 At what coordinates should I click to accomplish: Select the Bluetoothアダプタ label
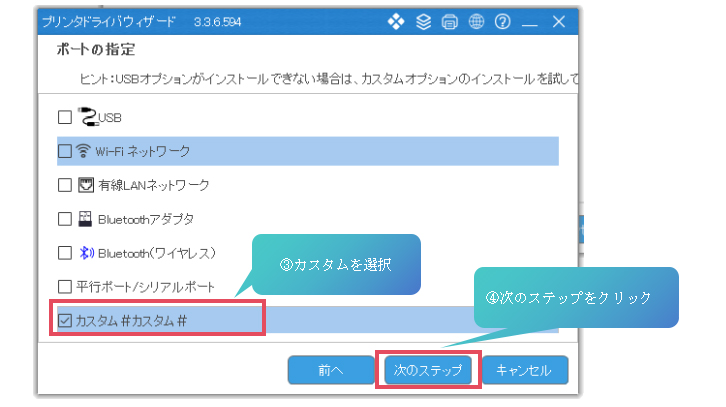coord(146,219)
